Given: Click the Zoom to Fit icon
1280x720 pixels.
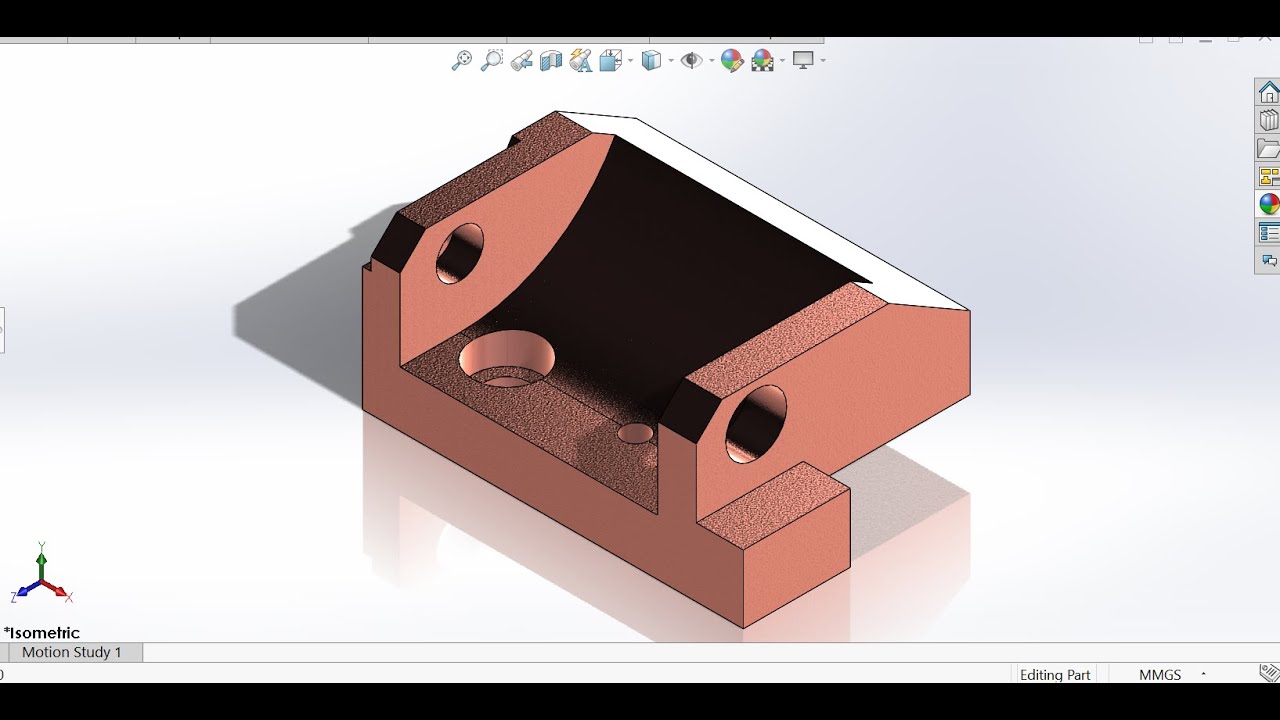Looking at the screenshot, I should 461,60.
